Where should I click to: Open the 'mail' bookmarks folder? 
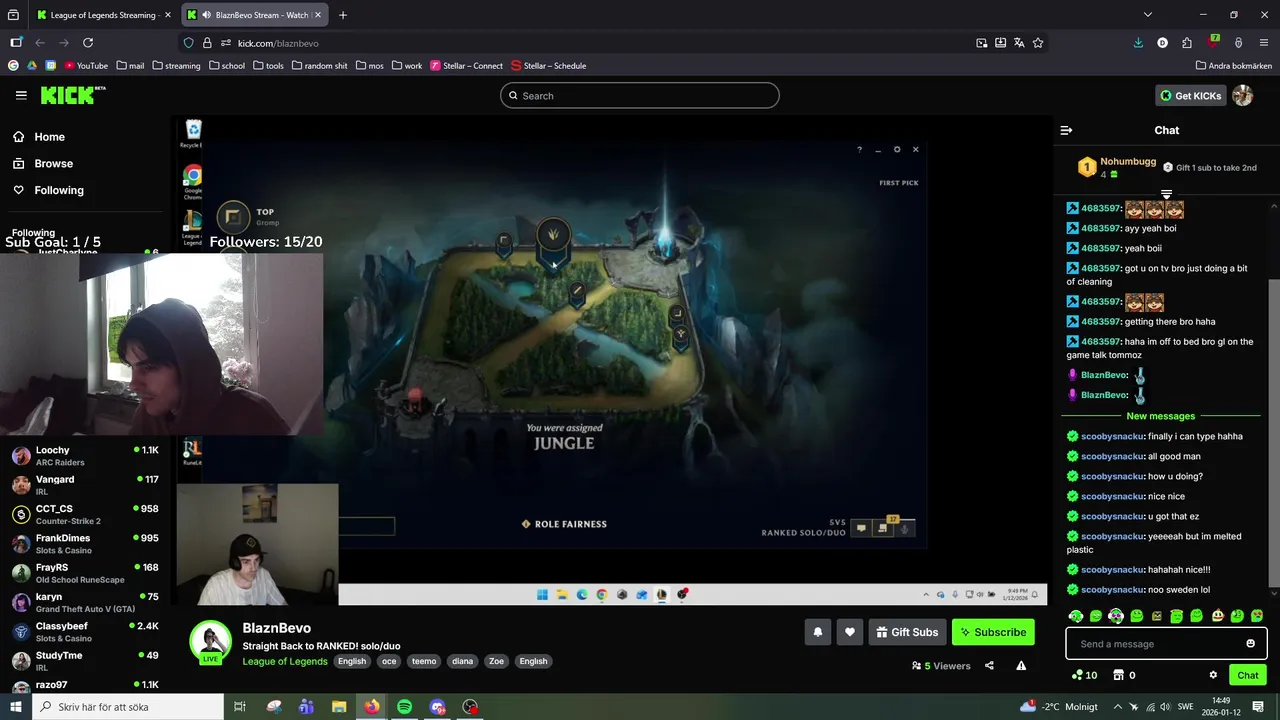tap(131, 66)
